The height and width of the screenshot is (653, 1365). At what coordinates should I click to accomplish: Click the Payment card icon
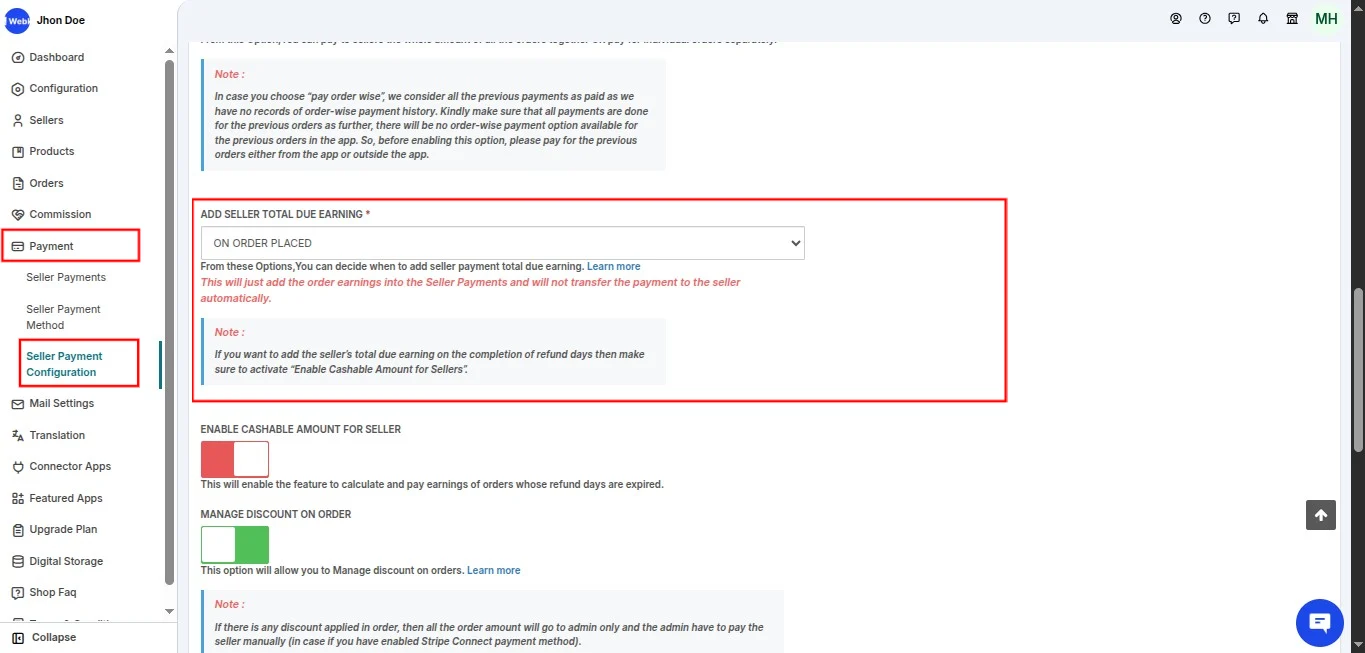18,246
